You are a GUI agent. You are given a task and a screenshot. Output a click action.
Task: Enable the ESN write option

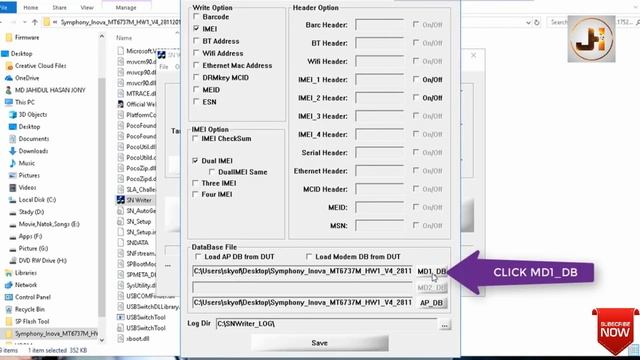point(196,102)
